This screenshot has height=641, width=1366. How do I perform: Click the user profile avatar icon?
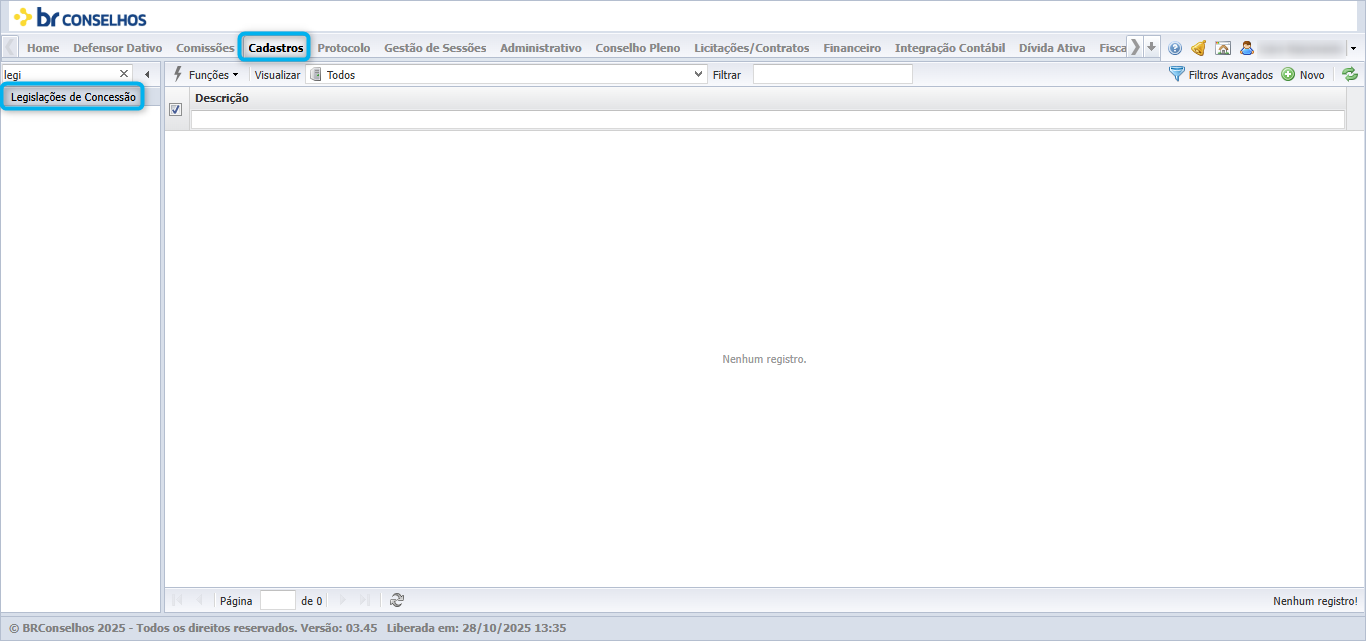1247,48
